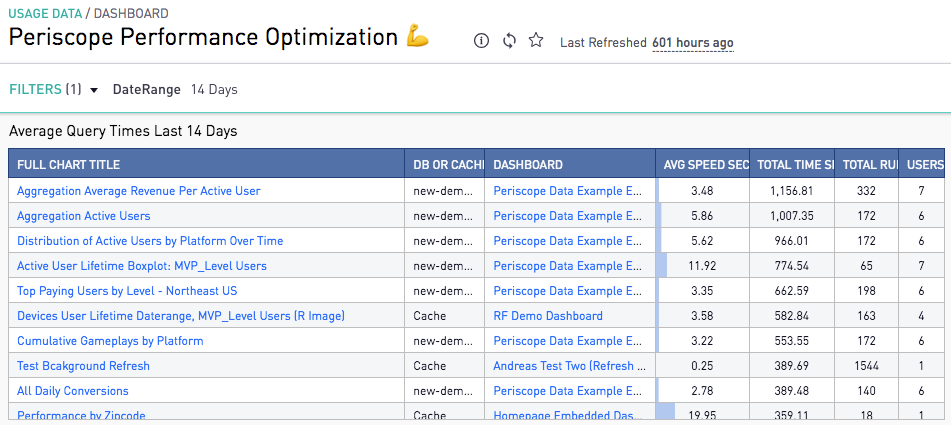Open 'Cumulative Gameplays by Platform' chart link
Viewport: 951px width, 425px height.
tap(110, 341)
